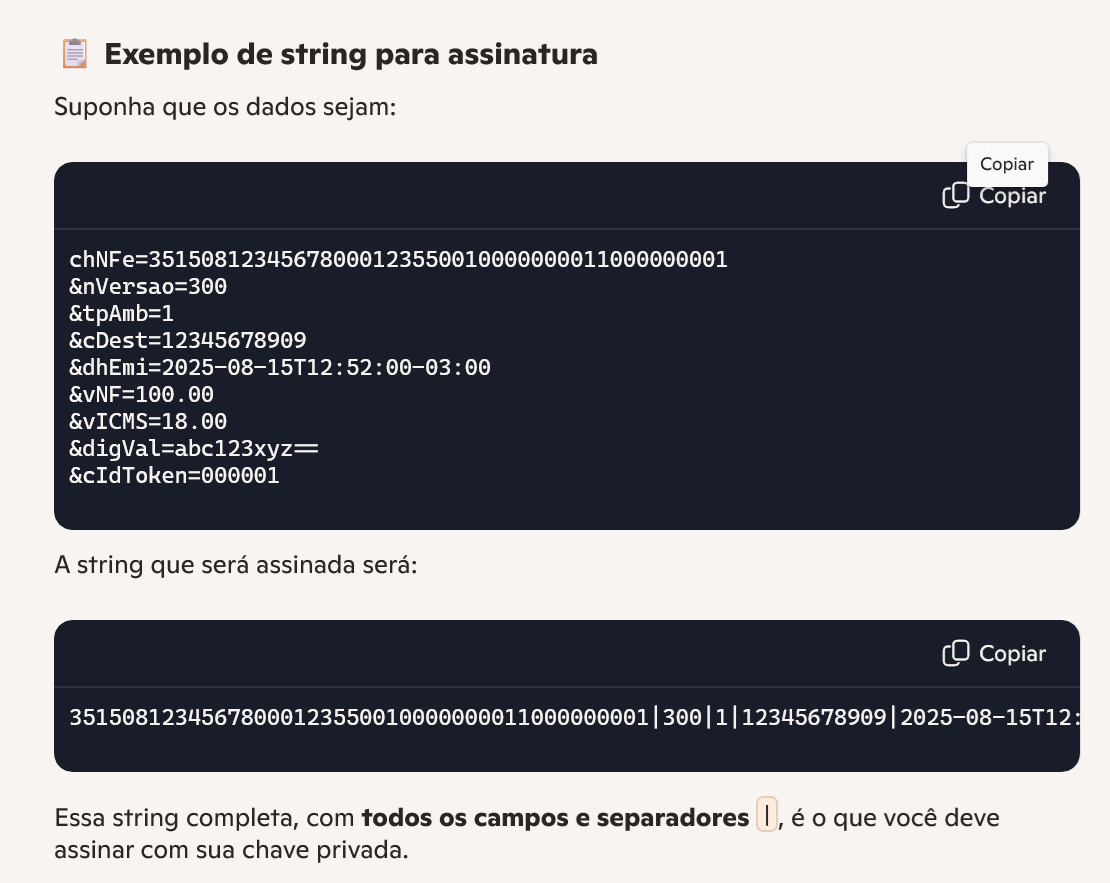Click the Copiar tooltip bubble
The height and width of the screenshot is (883, 1110).
click(x=1006, y=164)
